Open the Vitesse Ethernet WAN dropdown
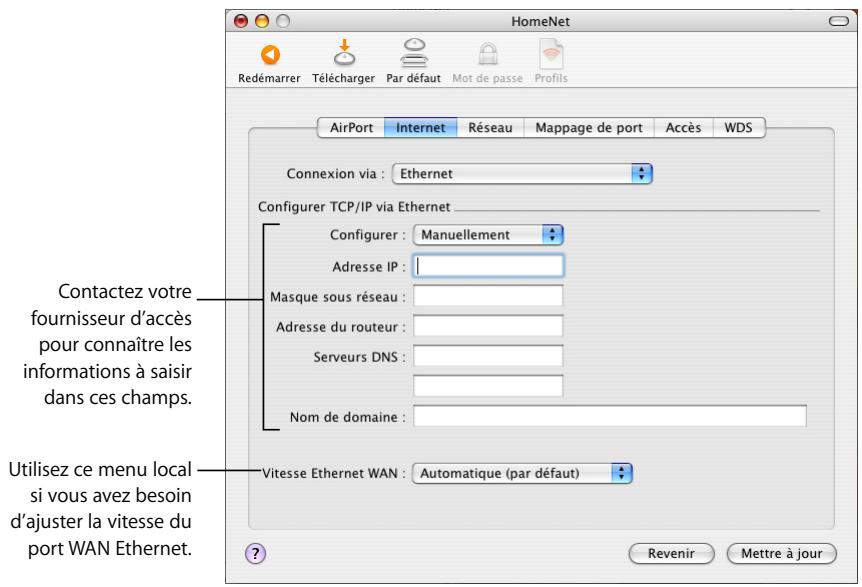The image size is (862, 587). [x=522, y=473]
